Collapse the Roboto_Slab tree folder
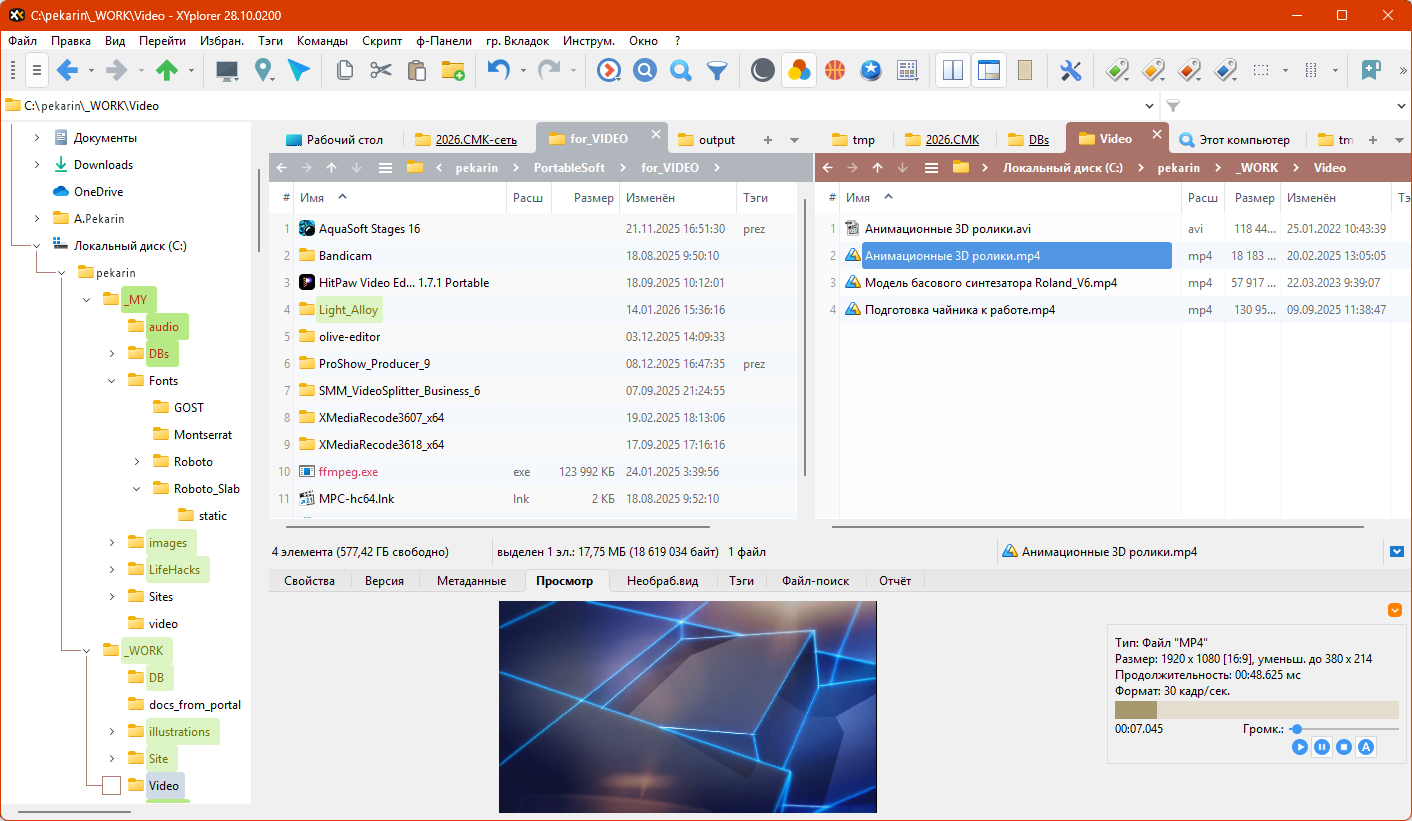Screen dimensions: 1412x821 click(x=137, y=489)
